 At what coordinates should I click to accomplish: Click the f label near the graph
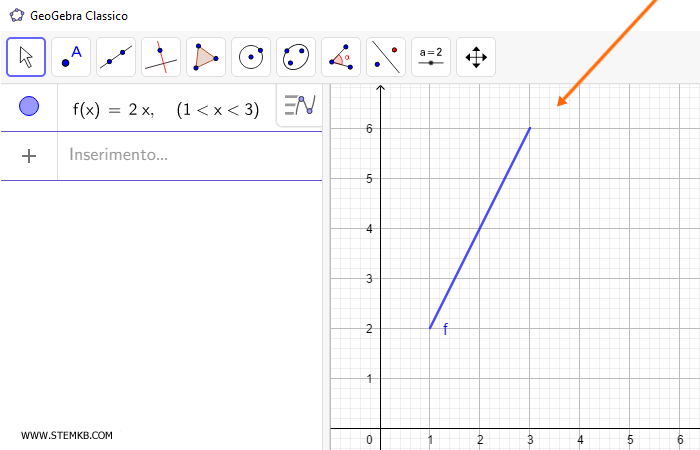[445, 329]
